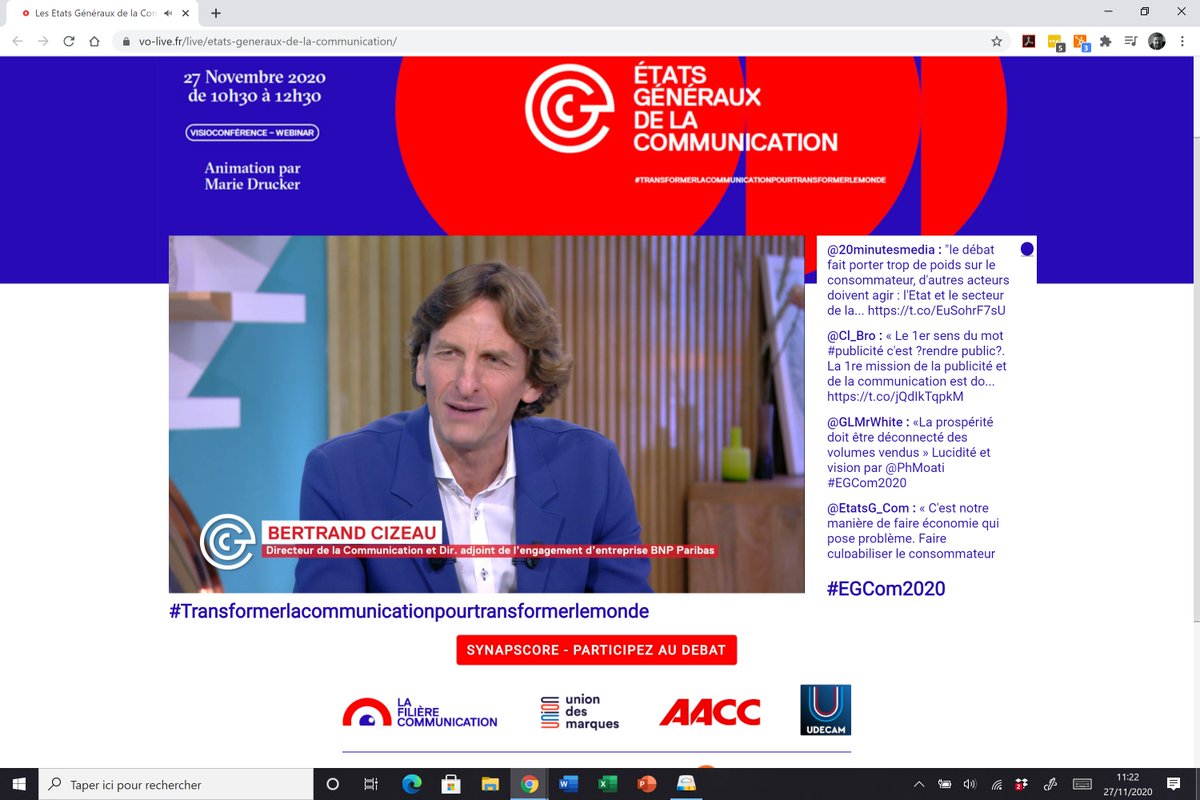The image size is (1200, 800).
Task: Open the Chrome profile avatar
Action: pyautogui.click(x=1157, y=41)
